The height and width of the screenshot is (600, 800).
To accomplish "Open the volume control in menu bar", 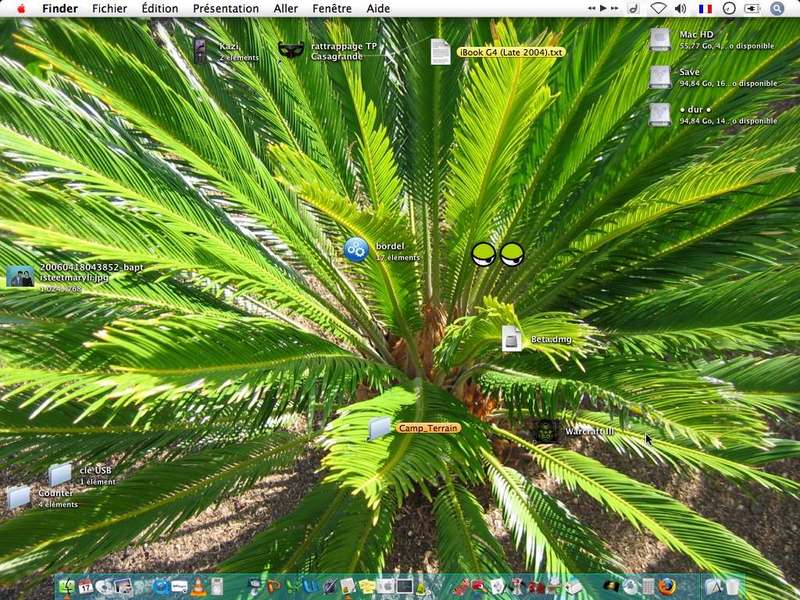I will pos(680,9).
